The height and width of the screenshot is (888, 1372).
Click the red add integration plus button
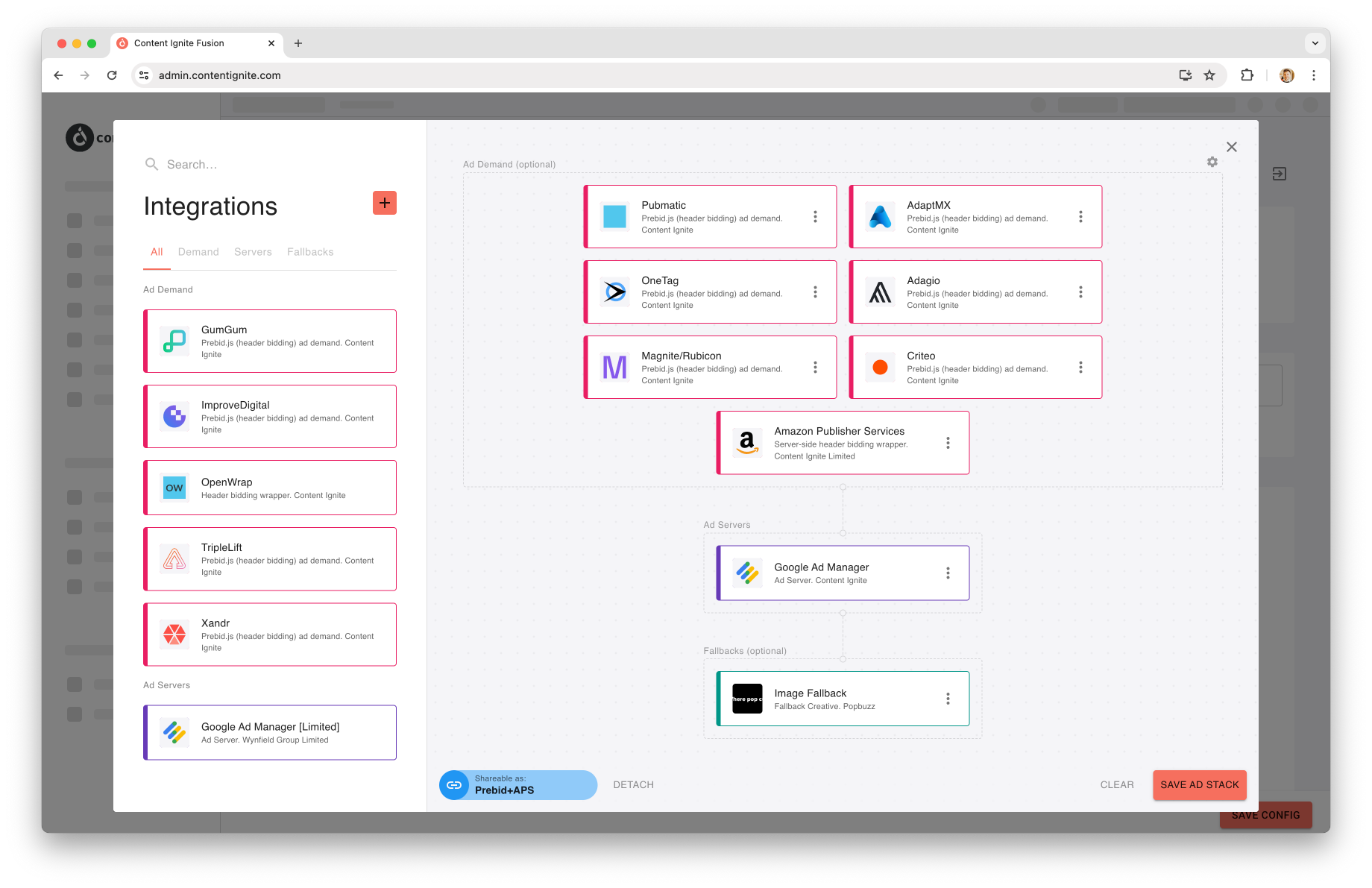[385, 203]
